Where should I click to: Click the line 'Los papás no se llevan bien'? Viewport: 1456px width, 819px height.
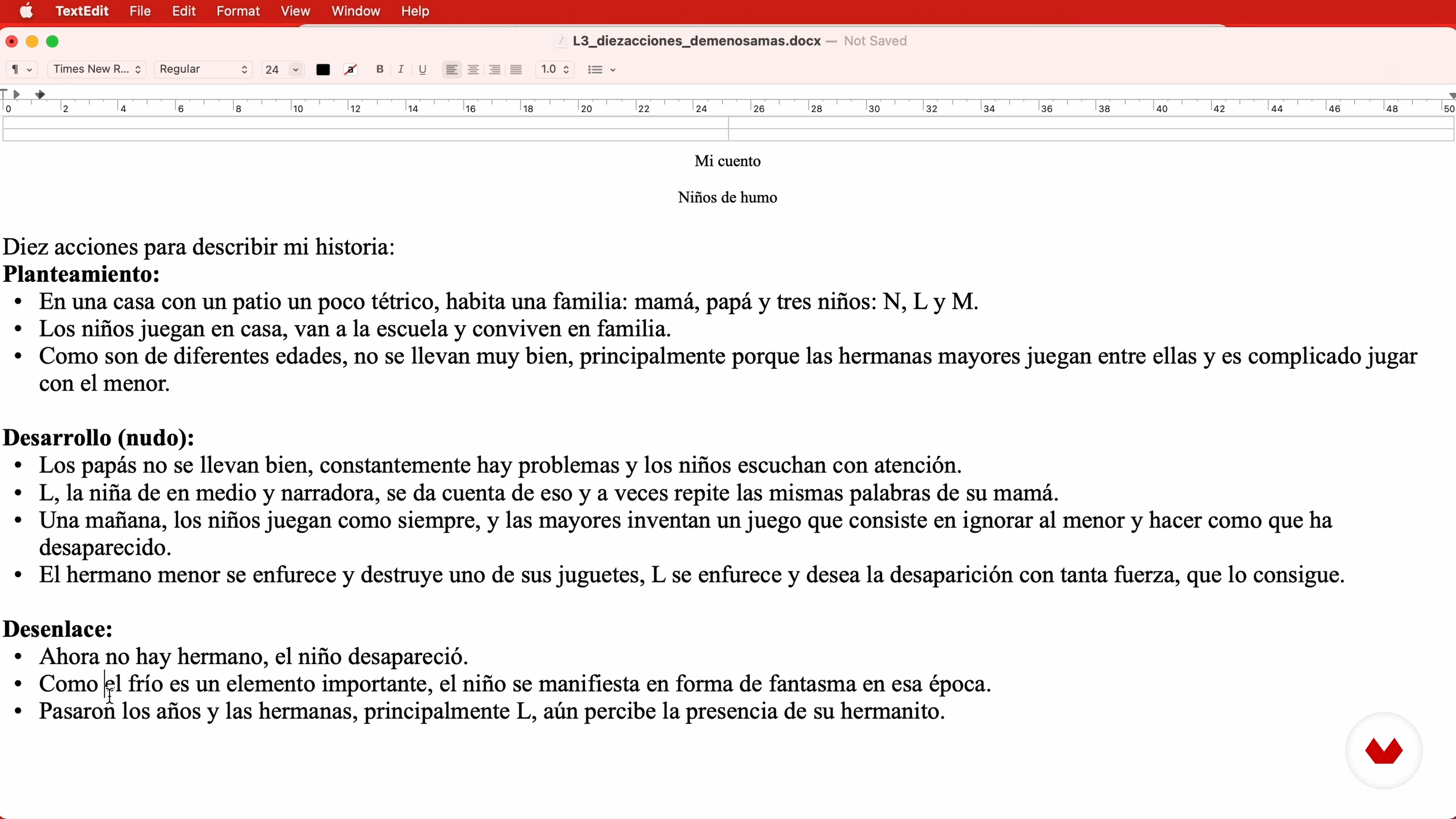[500, 465]
